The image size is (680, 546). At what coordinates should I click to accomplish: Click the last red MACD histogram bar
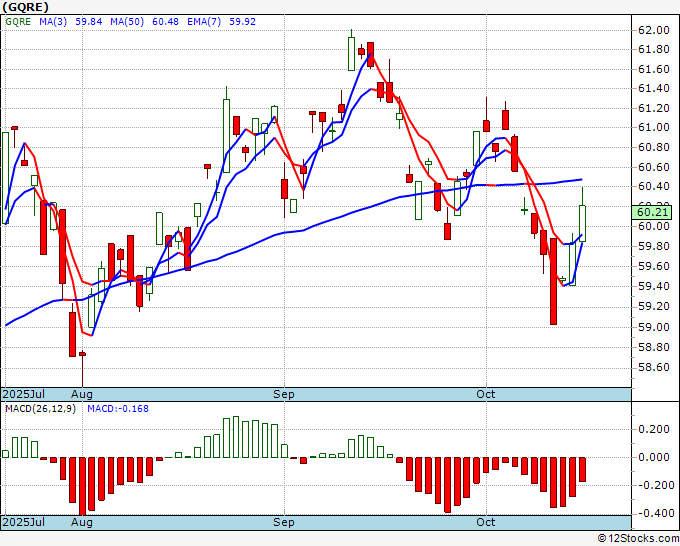(582, 469)
